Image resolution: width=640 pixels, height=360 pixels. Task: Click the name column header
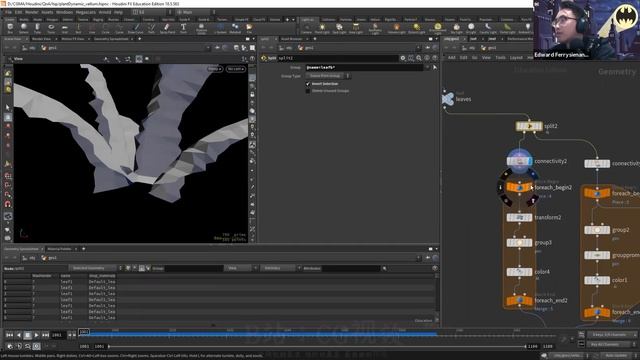pyautogui.click(x=65, y=276)
